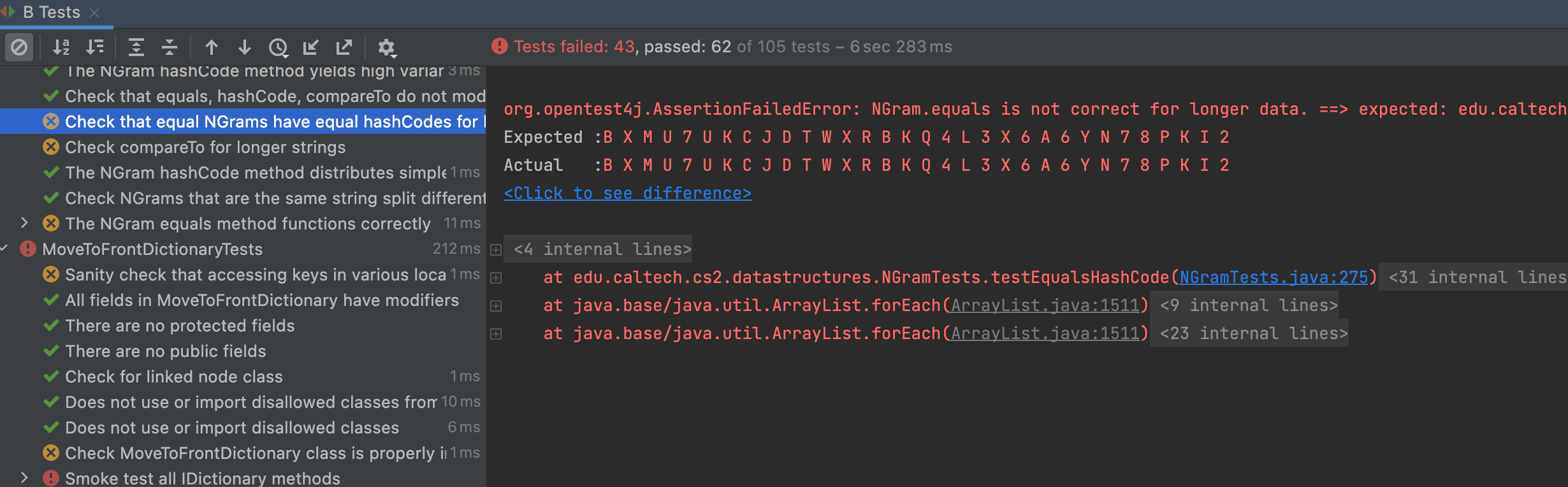The height and width of the screenshot is (487, 1568).
Task: Toggle the show ignored tests button
Action: [19, 47]
